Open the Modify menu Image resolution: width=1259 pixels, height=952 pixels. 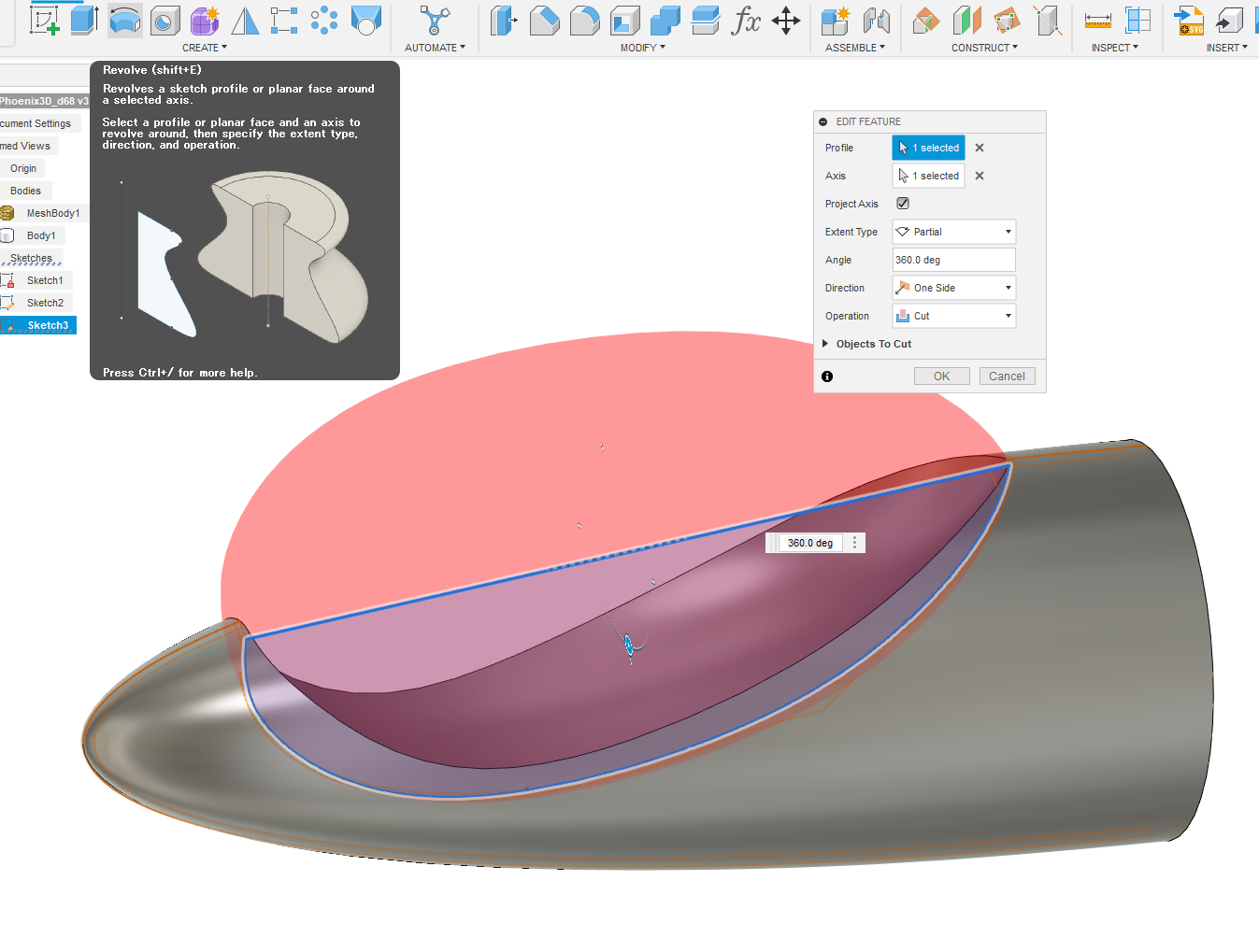pos(641,47)
